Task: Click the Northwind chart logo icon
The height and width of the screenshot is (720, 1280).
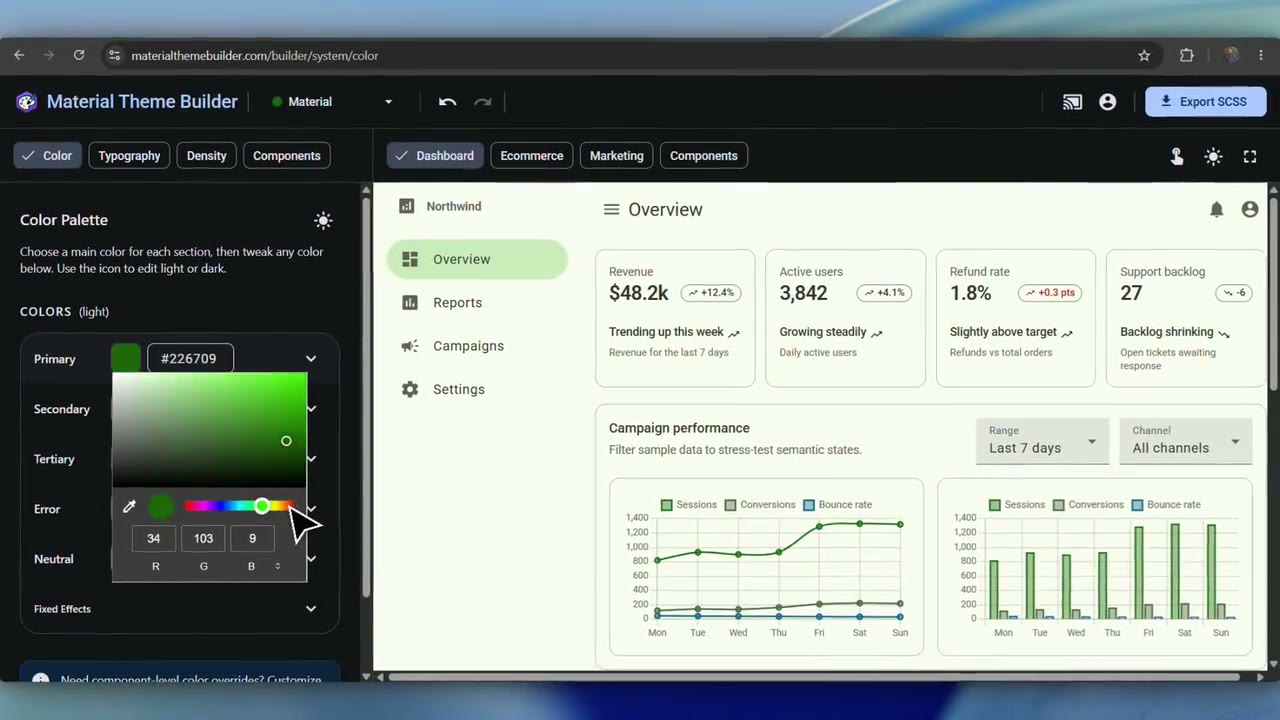Action: (406, 206)
